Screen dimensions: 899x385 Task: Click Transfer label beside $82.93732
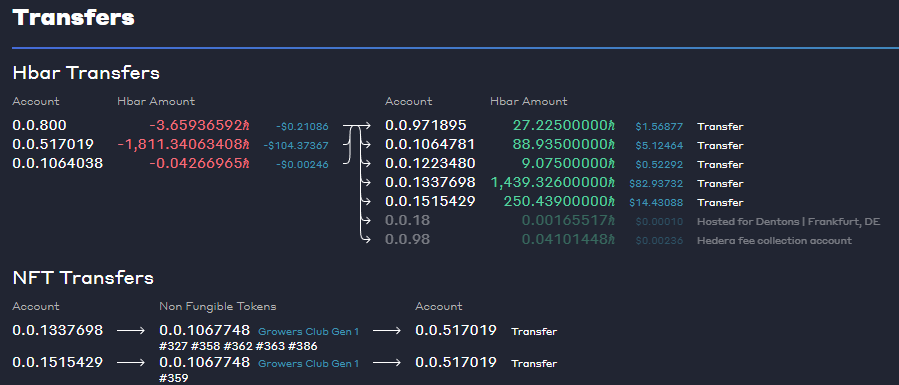pos(720,183)
